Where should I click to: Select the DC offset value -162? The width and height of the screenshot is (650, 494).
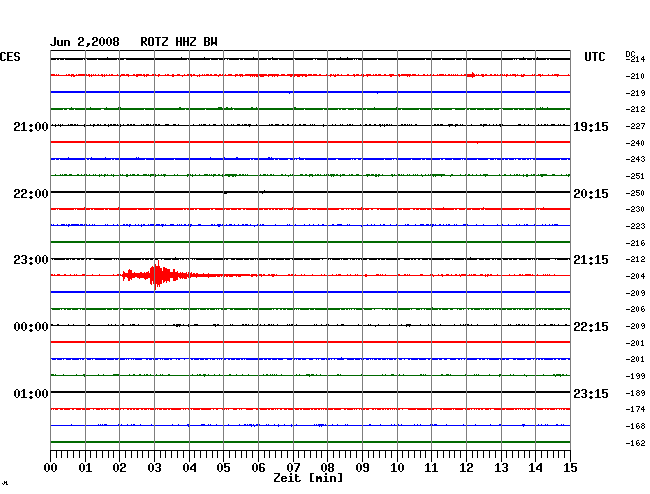pyautogui.click(x=635, y=443)
